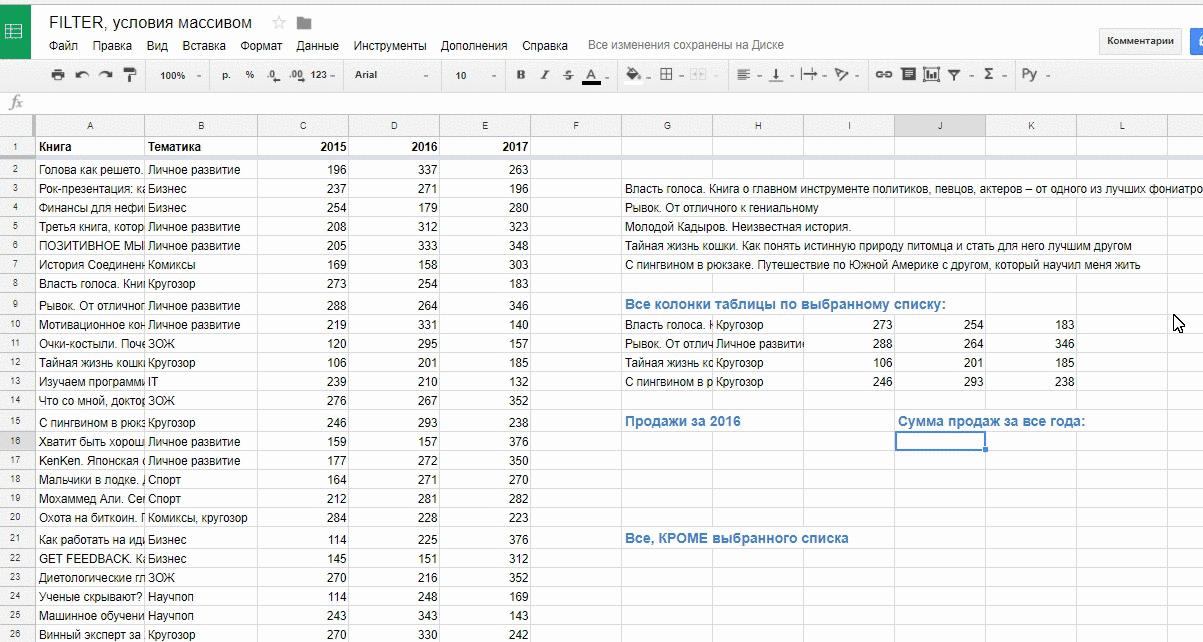Click the value 337 cell

[393, 170]
